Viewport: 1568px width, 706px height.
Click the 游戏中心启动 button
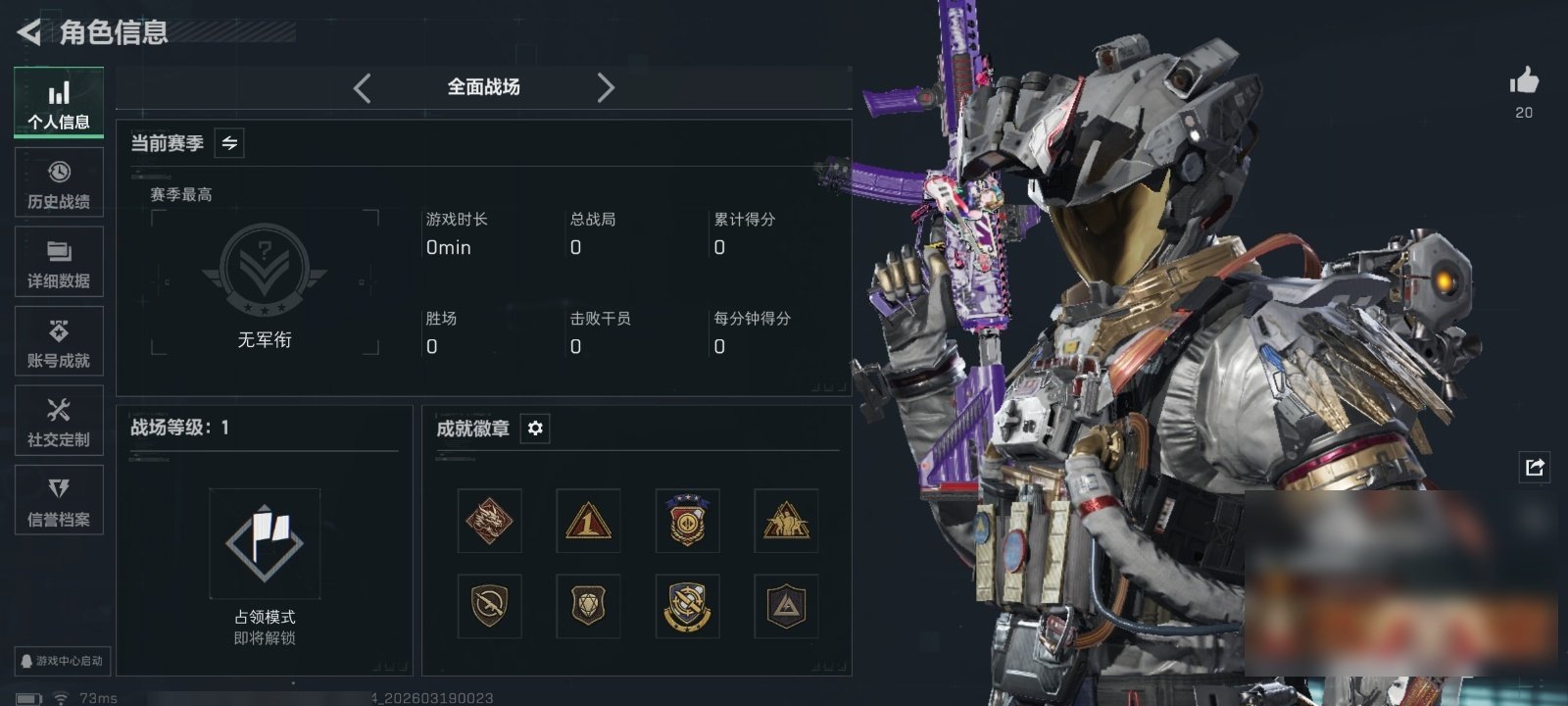[62, 661]
